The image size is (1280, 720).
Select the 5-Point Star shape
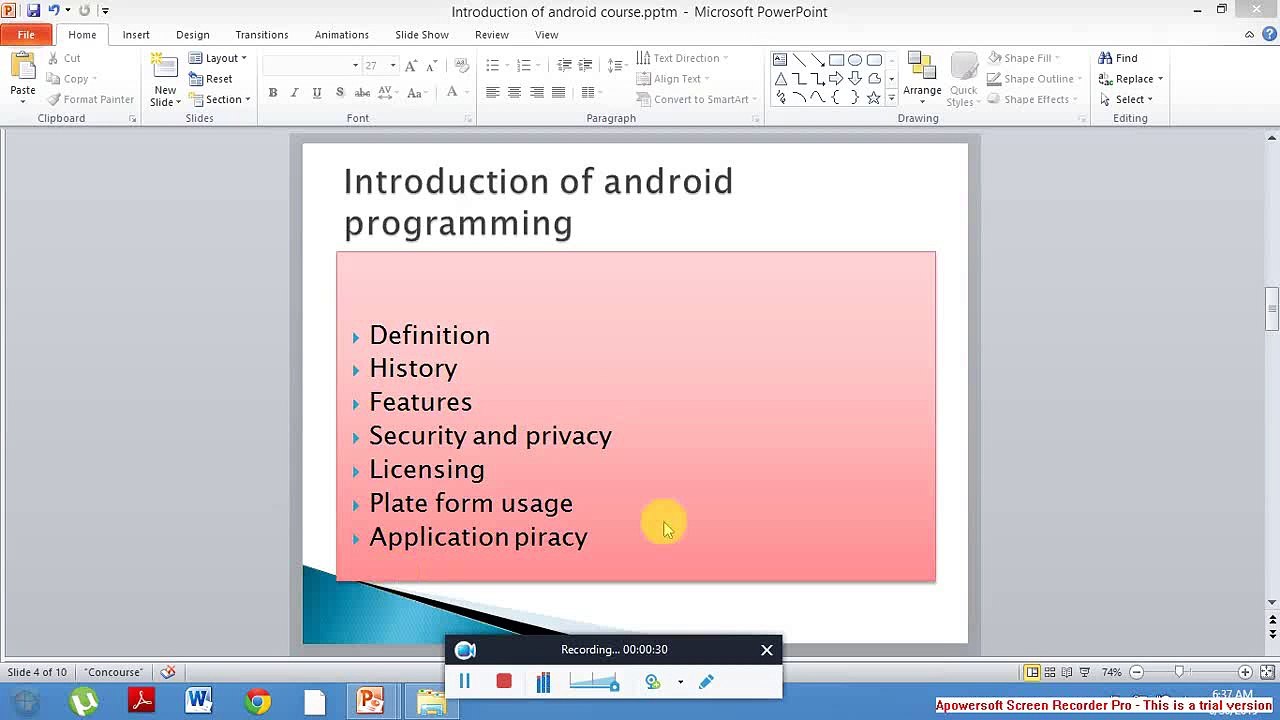874,98
